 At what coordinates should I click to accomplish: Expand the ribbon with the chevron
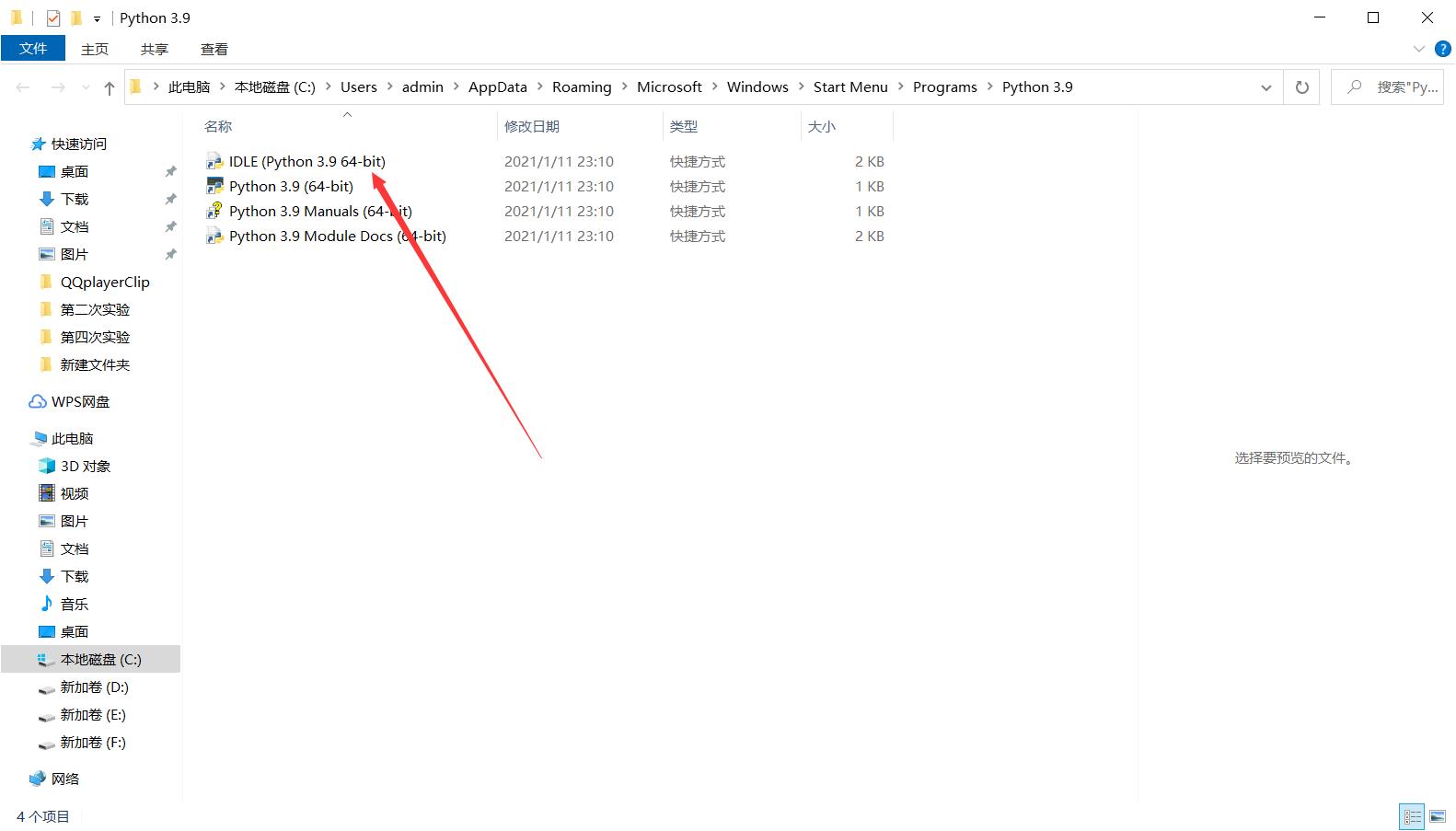click(1418, 49)
